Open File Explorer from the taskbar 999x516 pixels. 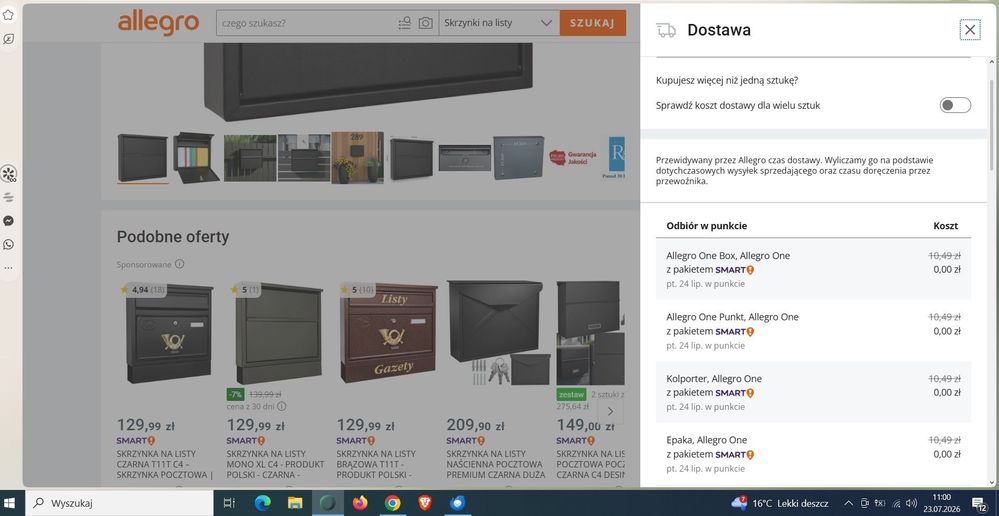(x=295, y=503)
